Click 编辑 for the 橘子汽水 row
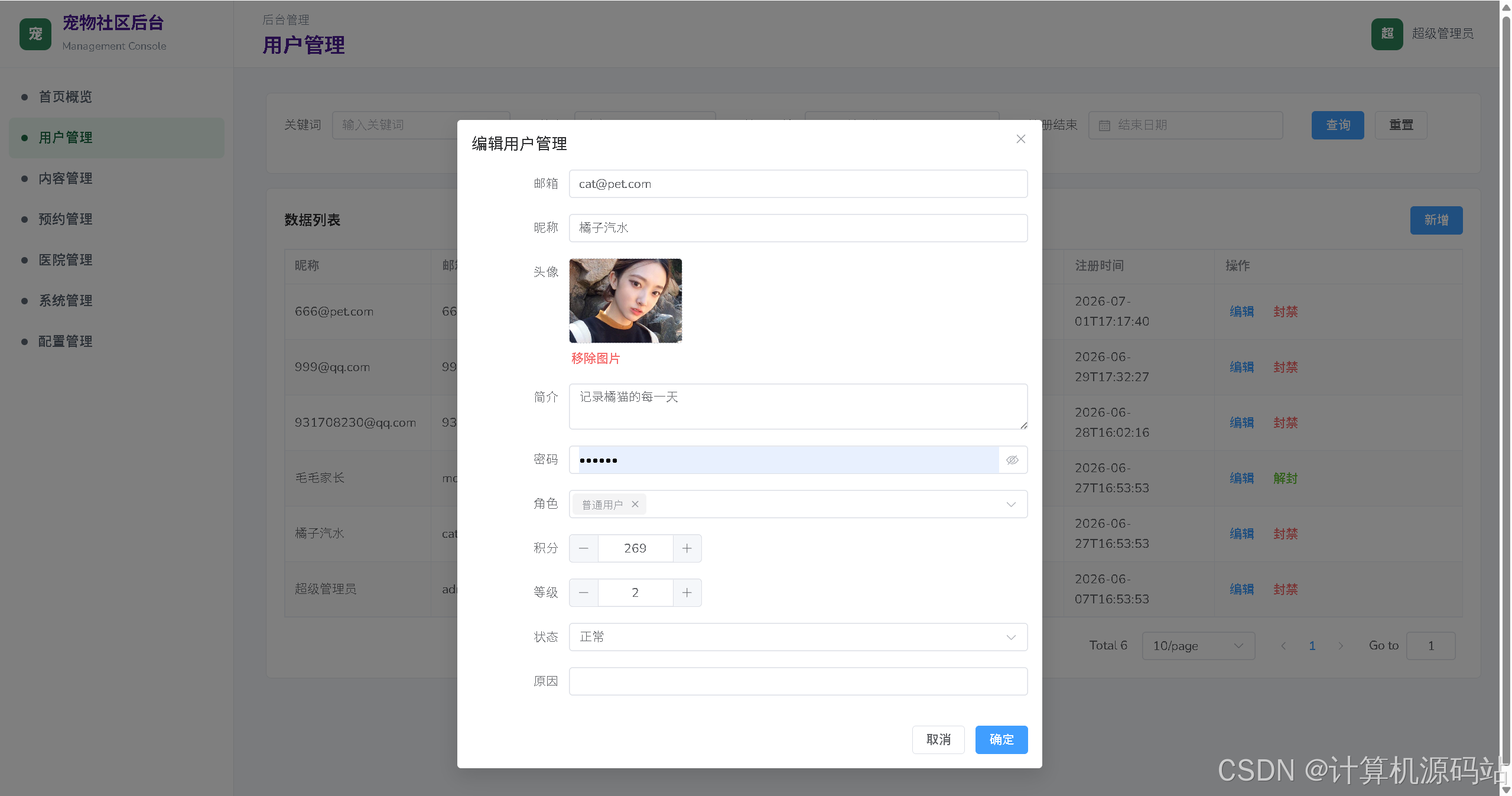The height and width of the screenshot is (796, 1512). pos(1241,534)
